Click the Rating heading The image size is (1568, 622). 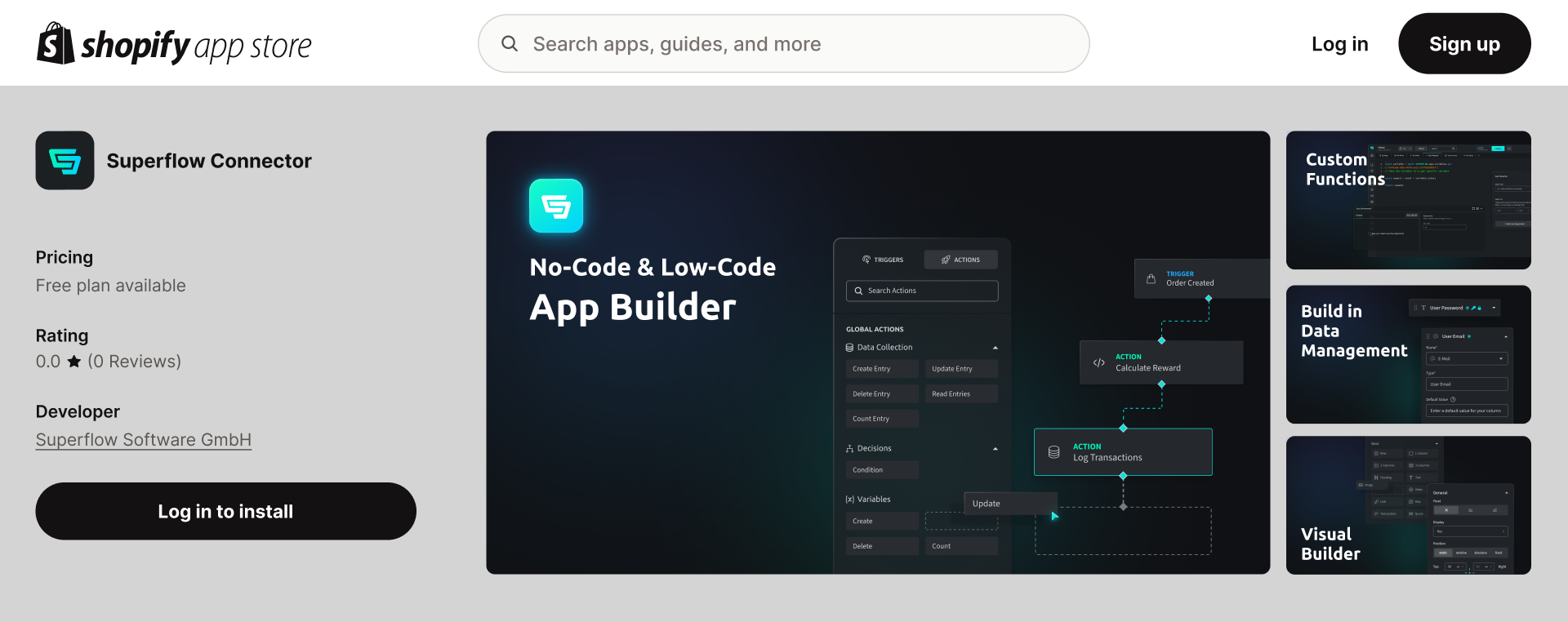[x=62, y=335]
